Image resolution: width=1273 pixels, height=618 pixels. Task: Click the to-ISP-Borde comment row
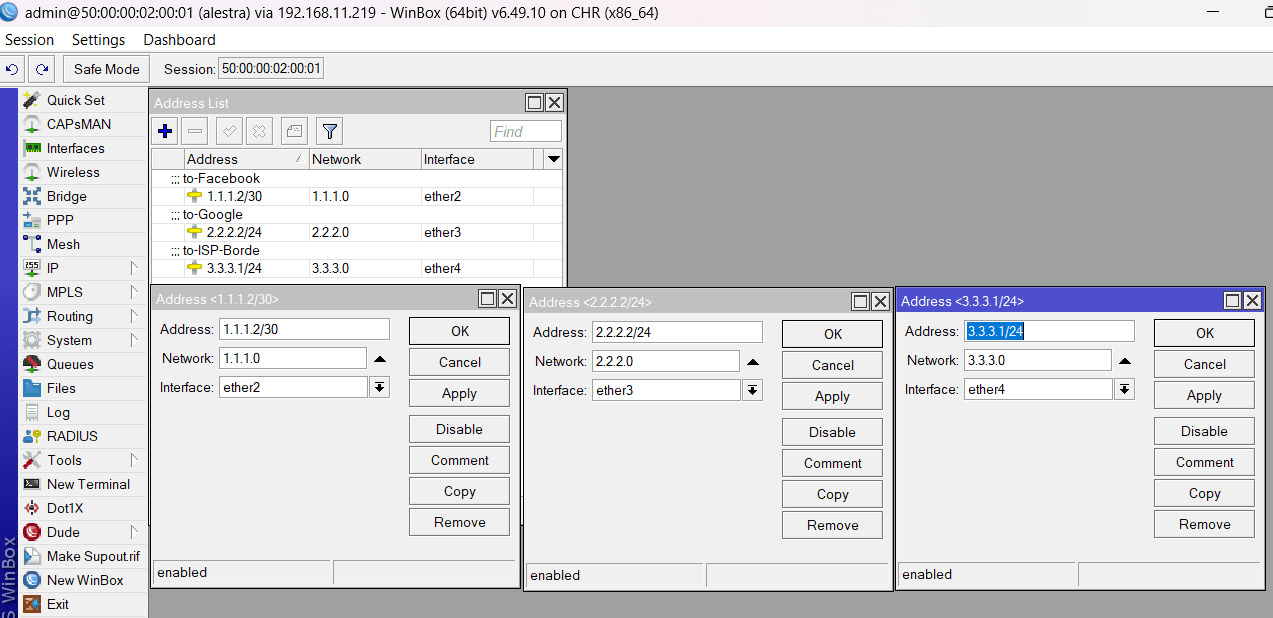357,250
